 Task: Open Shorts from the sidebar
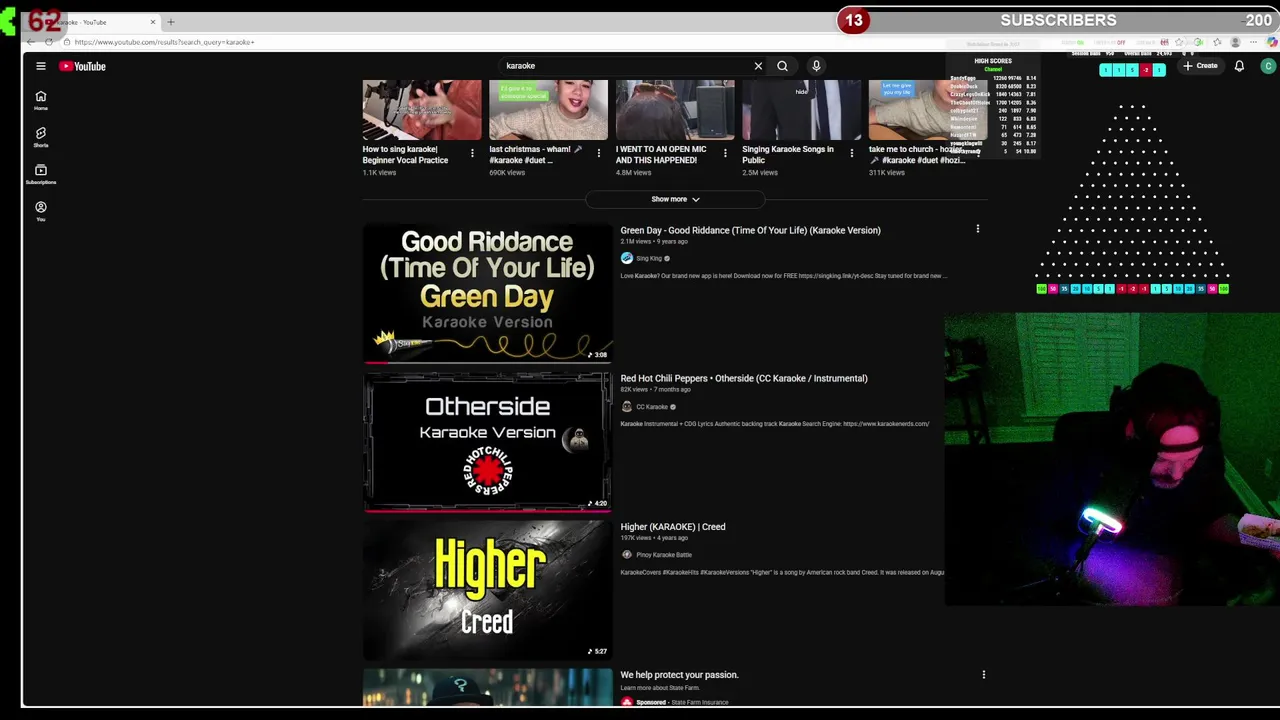[x=41, y=137]
